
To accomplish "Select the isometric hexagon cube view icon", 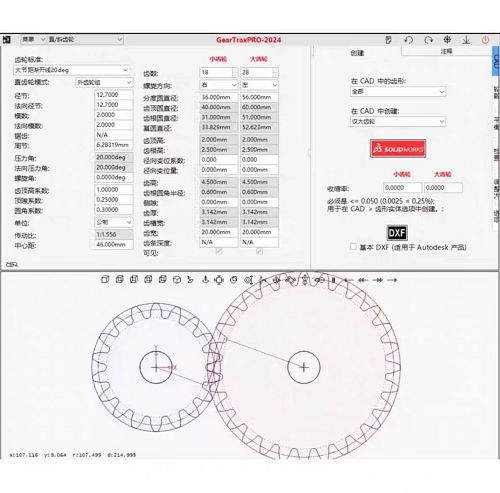I will click(177, 280).
